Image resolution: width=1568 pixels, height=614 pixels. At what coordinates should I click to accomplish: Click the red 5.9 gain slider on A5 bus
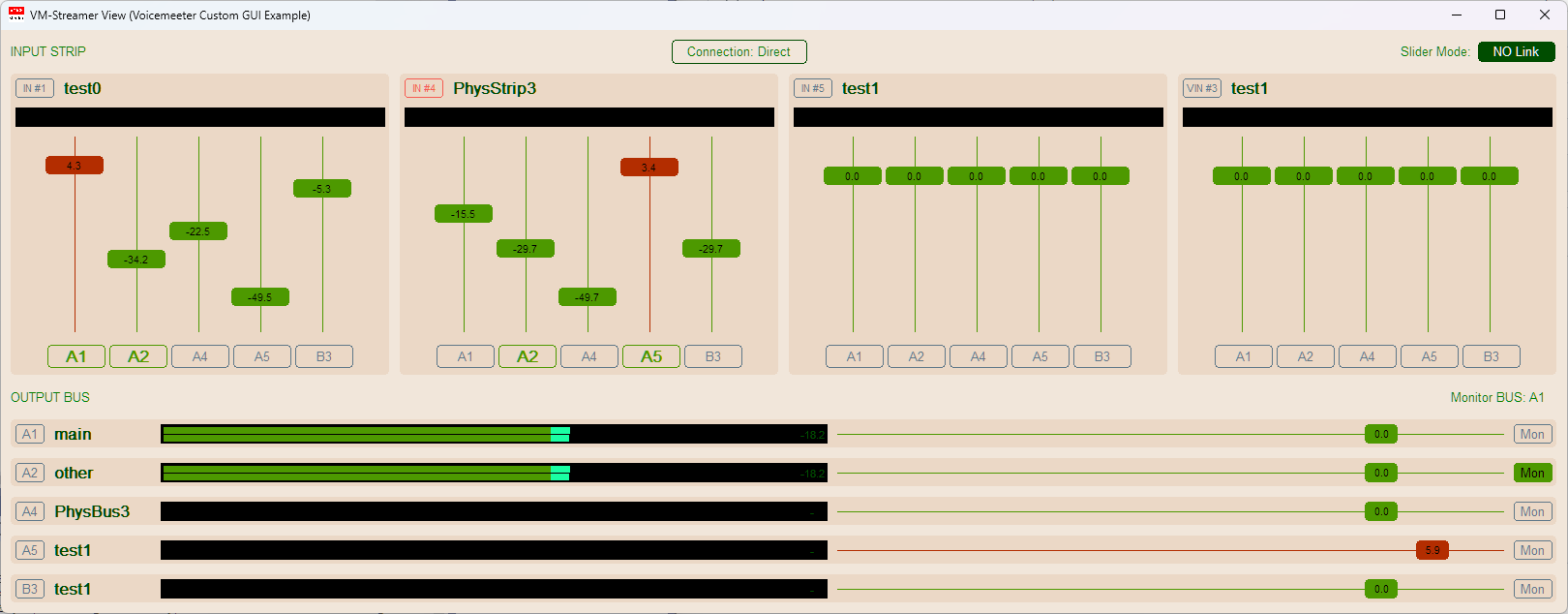point(1432,550)
